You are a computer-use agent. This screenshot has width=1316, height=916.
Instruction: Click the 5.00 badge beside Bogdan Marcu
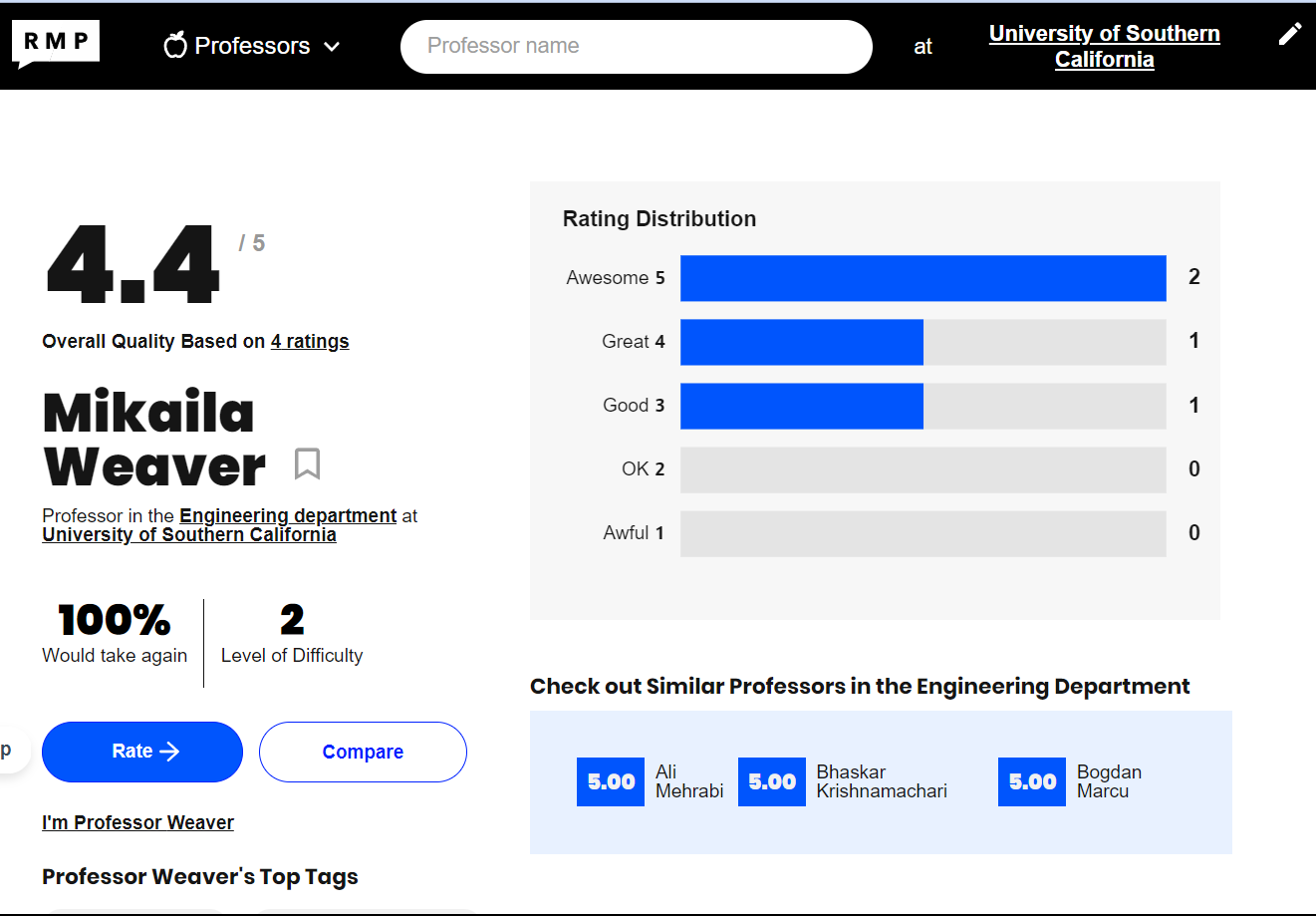[x=1032, y=781]
